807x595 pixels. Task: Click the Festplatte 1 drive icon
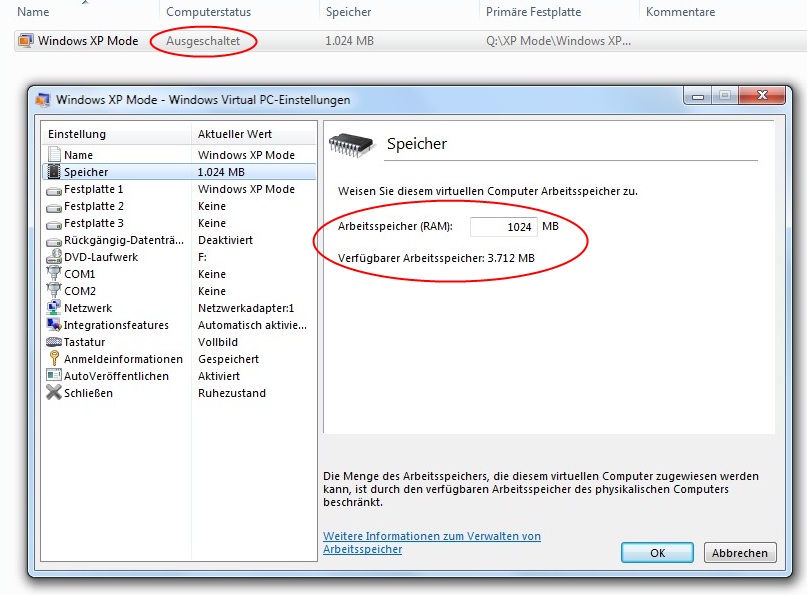pyautogui.click(x=54, y=190)
